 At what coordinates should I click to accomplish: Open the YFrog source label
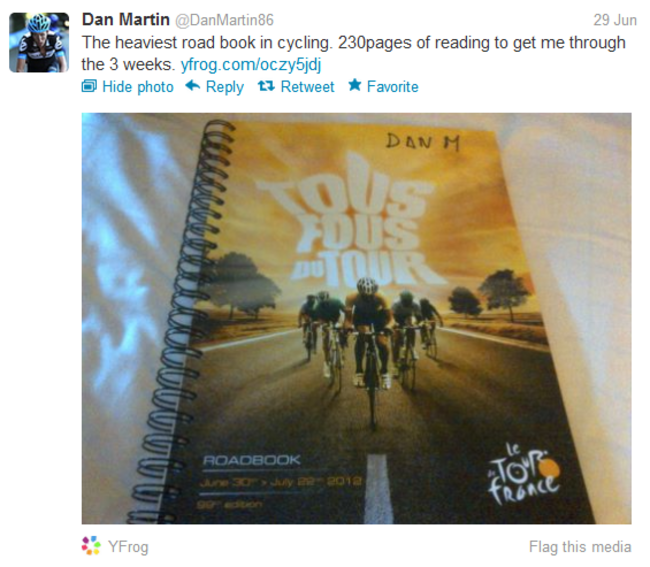tap(128, 547)
